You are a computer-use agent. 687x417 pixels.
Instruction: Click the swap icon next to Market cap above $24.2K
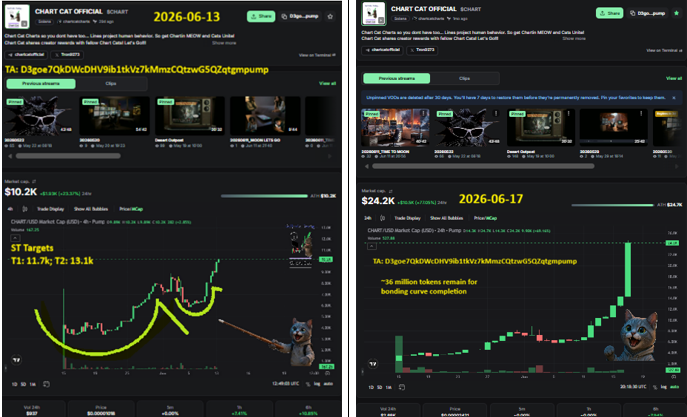click(390, 191)
